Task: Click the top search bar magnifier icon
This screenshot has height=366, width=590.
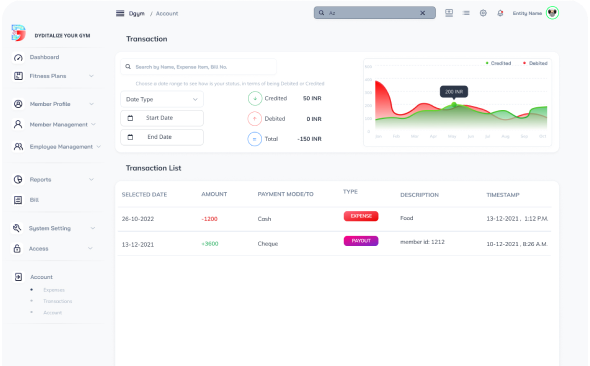Action: point(321,13)
